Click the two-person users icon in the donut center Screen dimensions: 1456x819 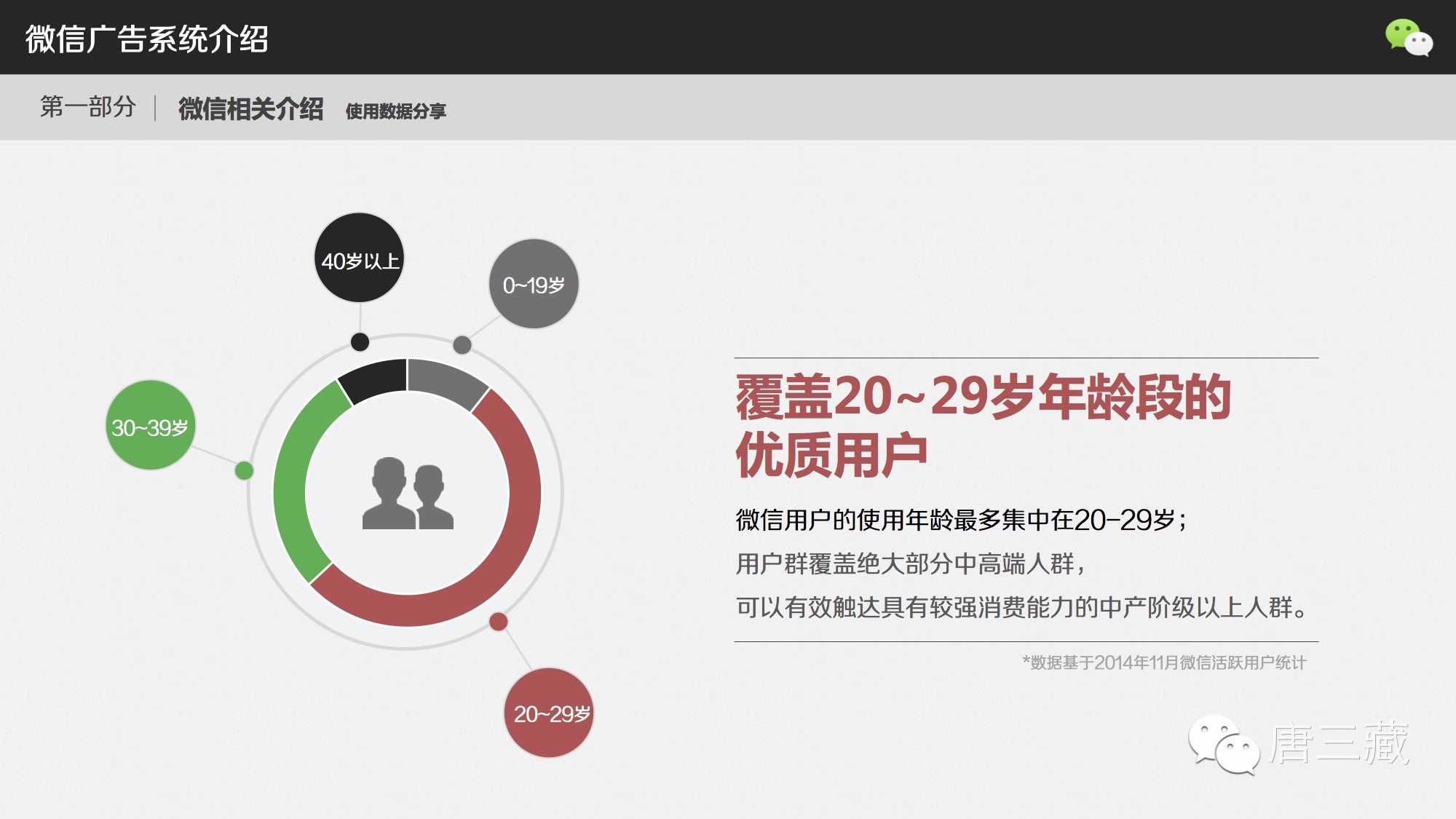click(x=408, y=493)
